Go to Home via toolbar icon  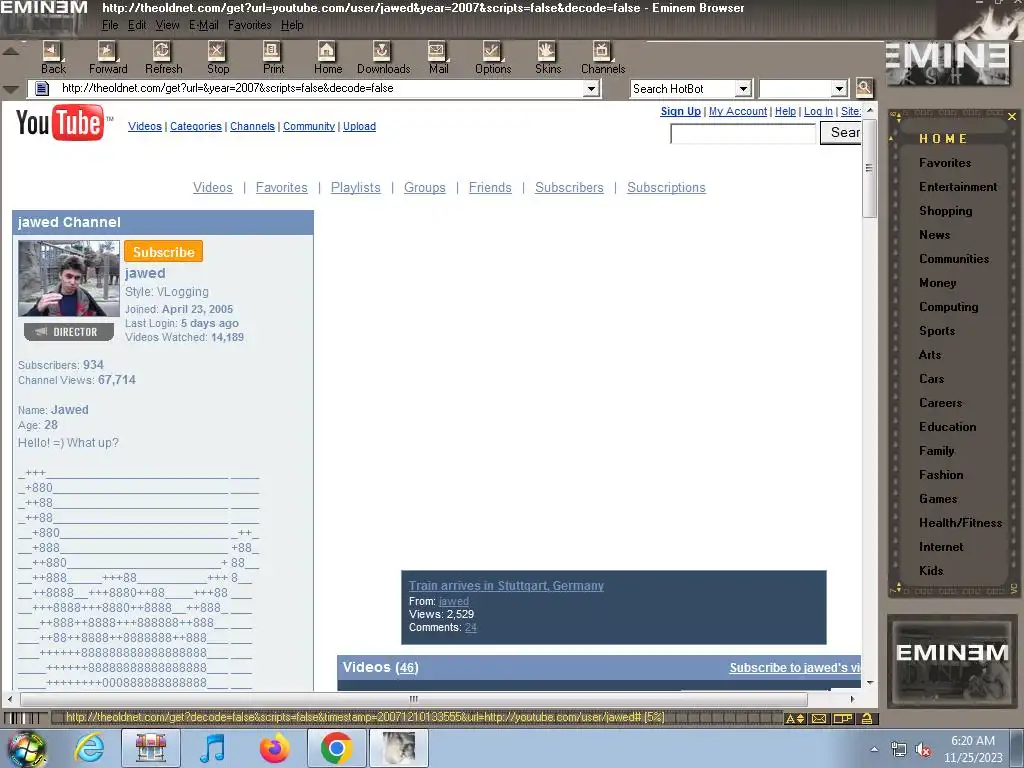pos(327,58)
